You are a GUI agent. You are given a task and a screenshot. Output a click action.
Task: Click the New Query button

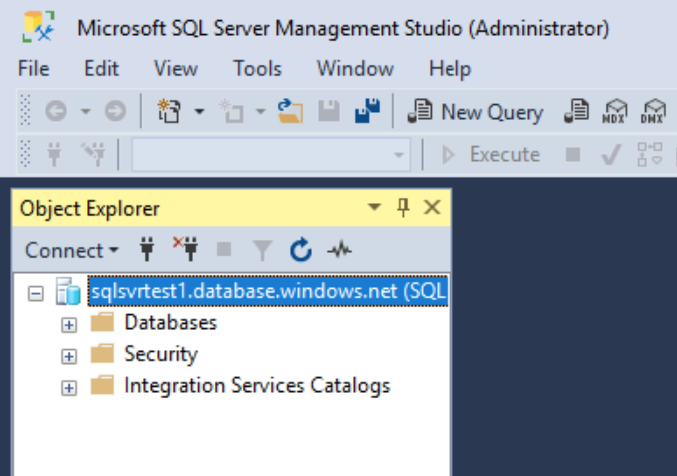point(475,112)
